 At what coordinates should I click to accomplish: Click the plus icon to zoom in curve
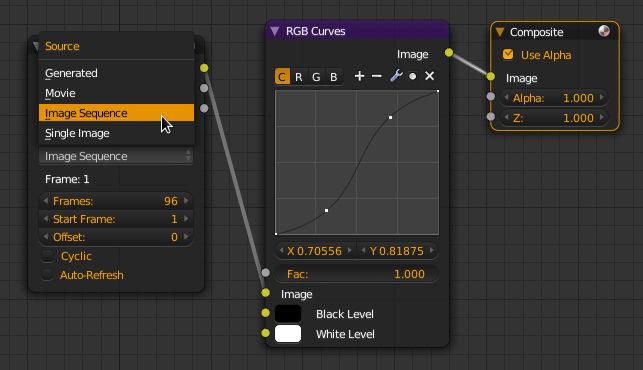359,76
